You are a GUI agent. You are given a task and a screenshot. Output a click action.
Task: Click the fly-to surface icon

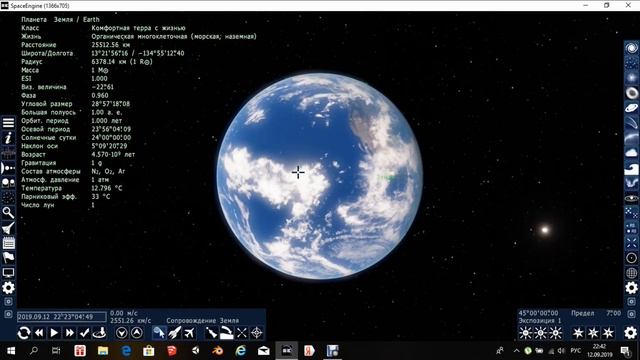click(x=227, y=333)
